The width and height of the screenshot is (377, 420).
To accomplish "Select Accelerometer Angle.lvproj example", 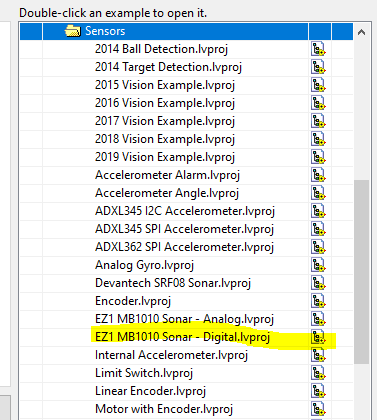I will coord(167,193).
